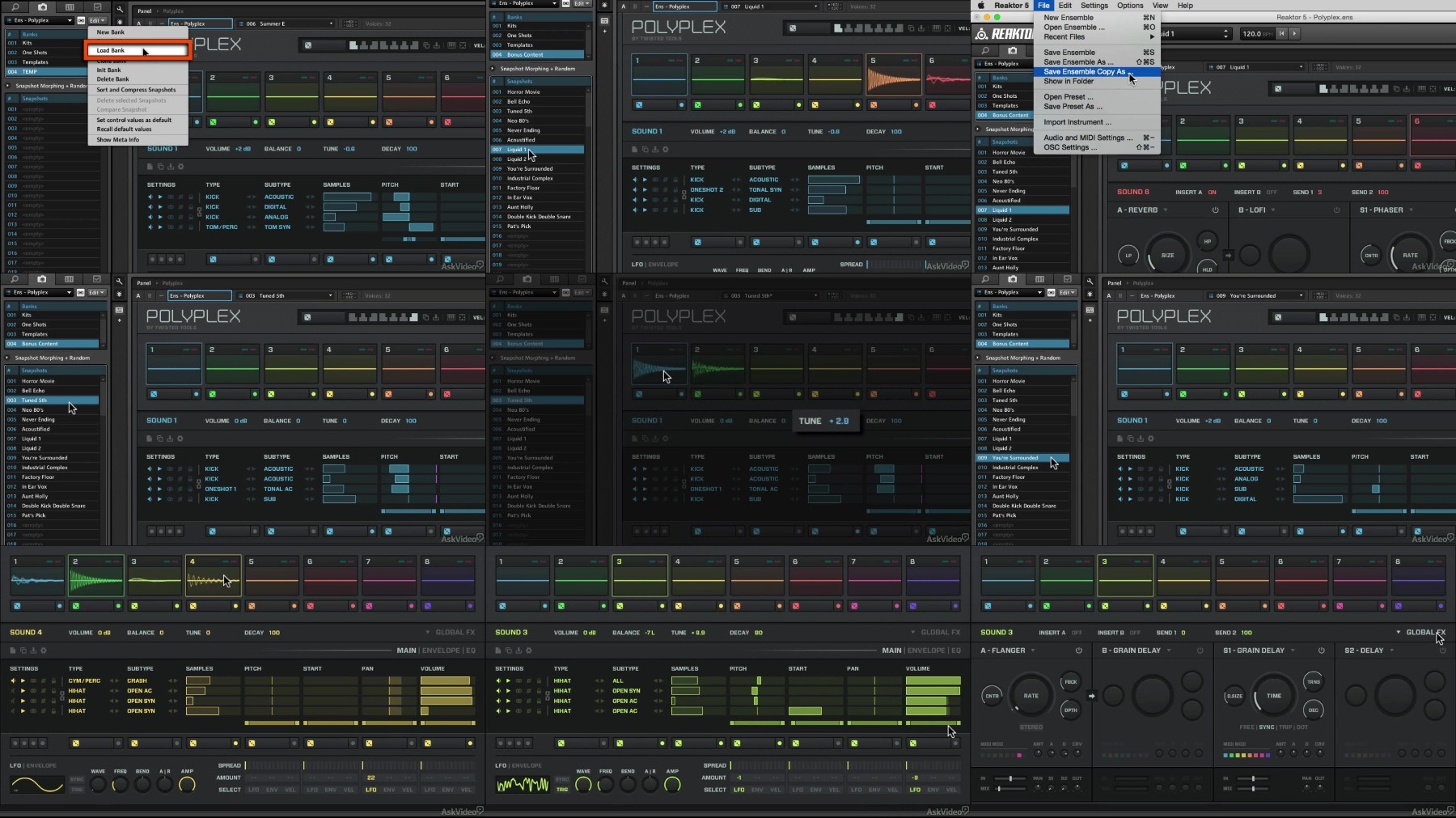Open A-REVERB effect type dropdown
The image size is (1456, 818).
click(1165, 210)
